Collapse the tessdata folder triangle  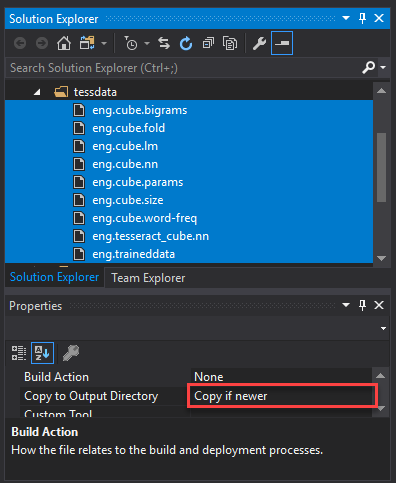[x=37, y=92]
